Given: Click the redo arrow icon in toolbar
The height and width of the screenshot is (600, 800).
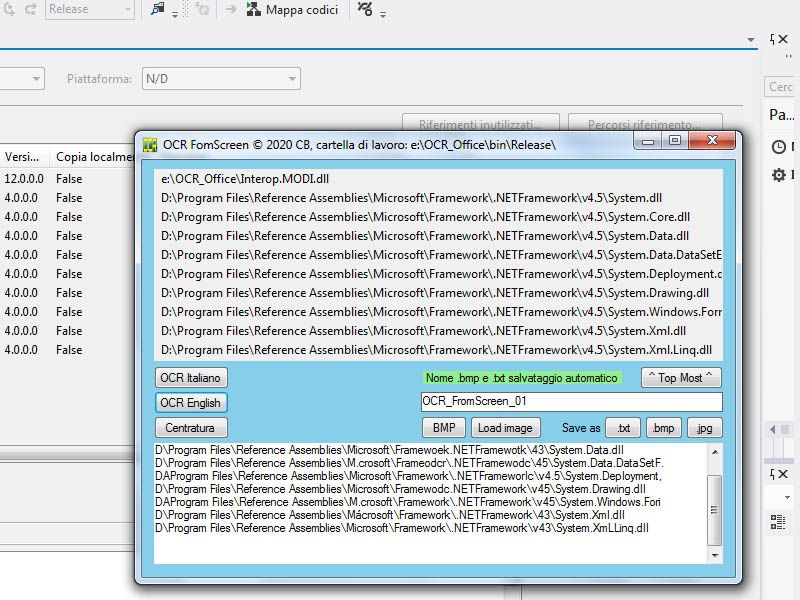Looking at the screenshot, I should (x=32, y=9).
